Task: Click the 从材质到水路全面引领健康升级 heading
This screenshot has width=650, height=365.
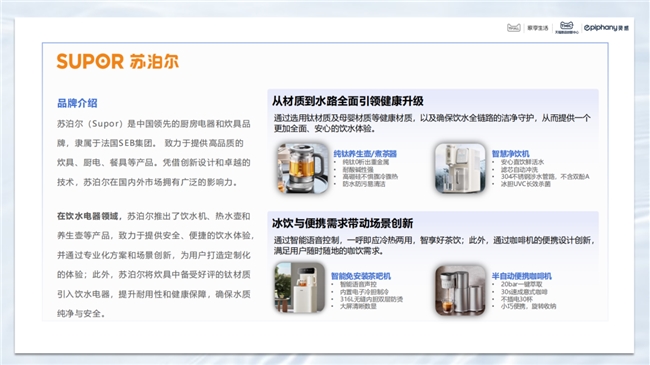Action: click(347, 101)
